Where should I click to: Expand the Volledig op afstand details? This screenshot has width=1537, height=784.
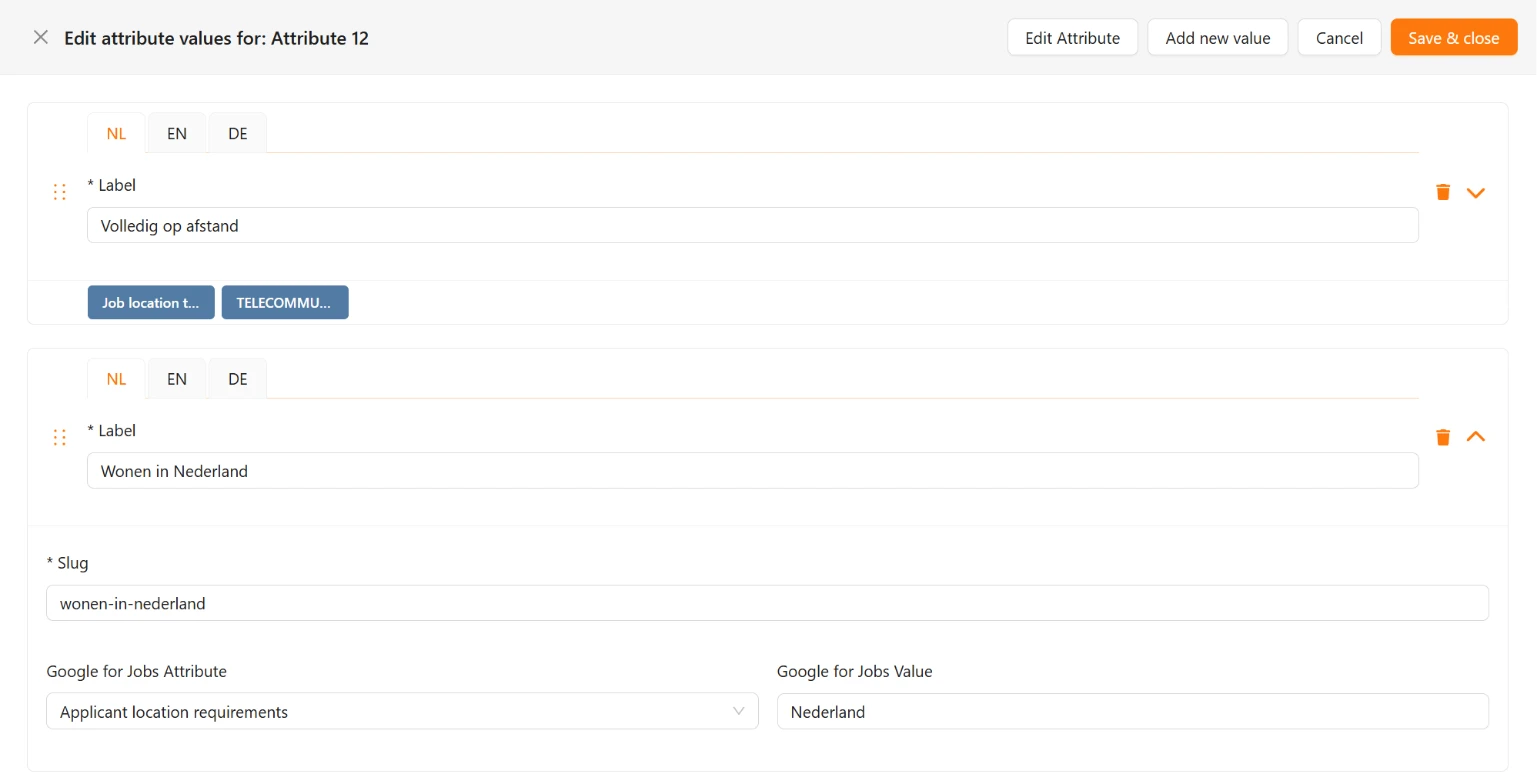[x=1476, y=192]
